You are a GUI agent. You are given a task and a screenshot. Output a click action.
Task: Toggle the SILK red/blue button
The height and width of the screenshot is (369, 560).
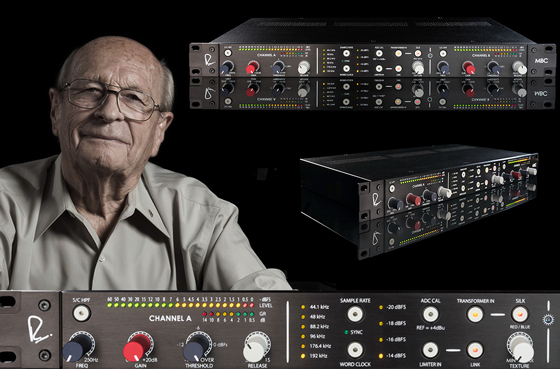(520, 314)
